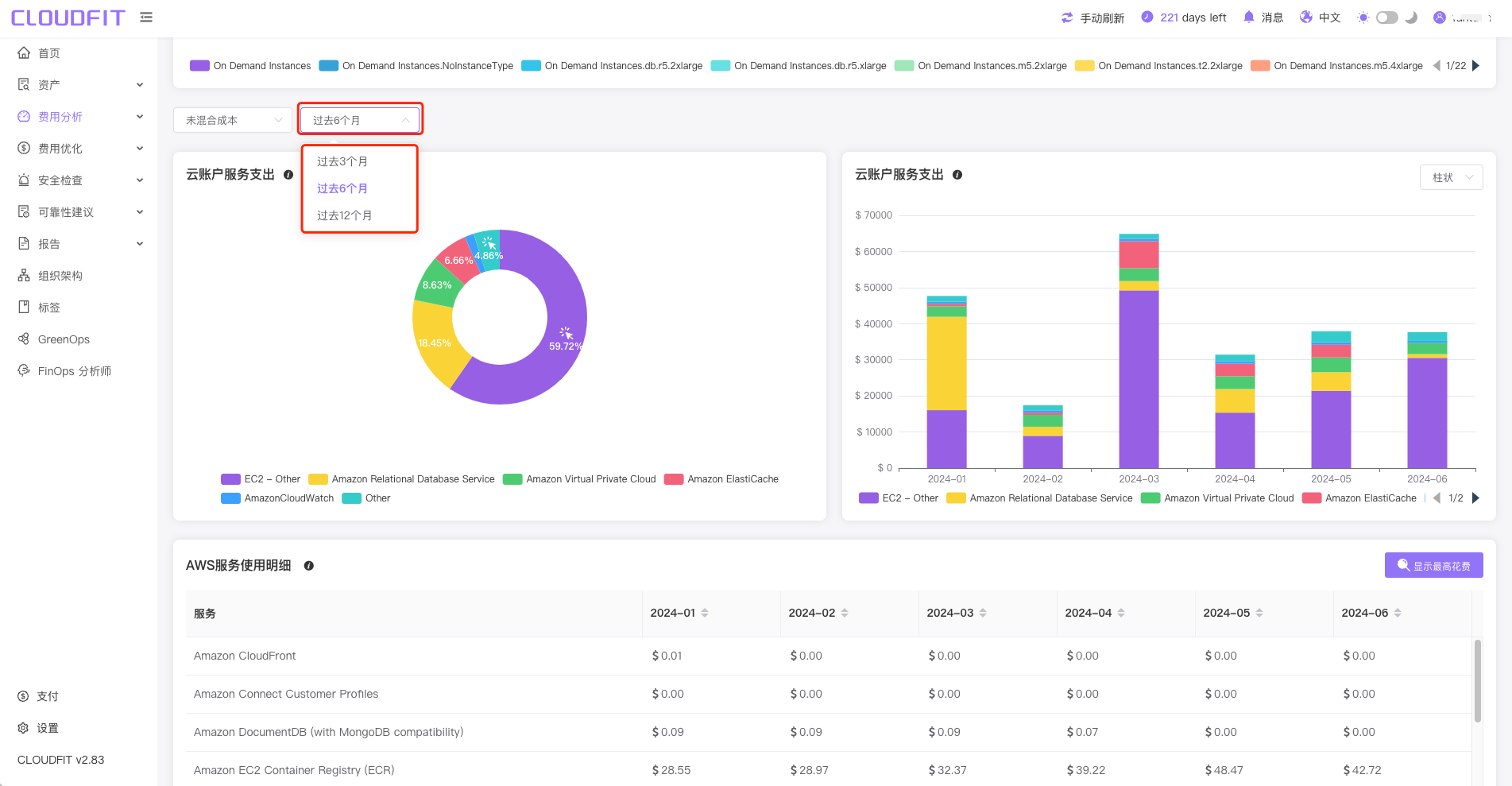Click the home icon beside 首页
Image resolution: width=1512 pixels, height=786 pixels.
click(x=24, y=52)
